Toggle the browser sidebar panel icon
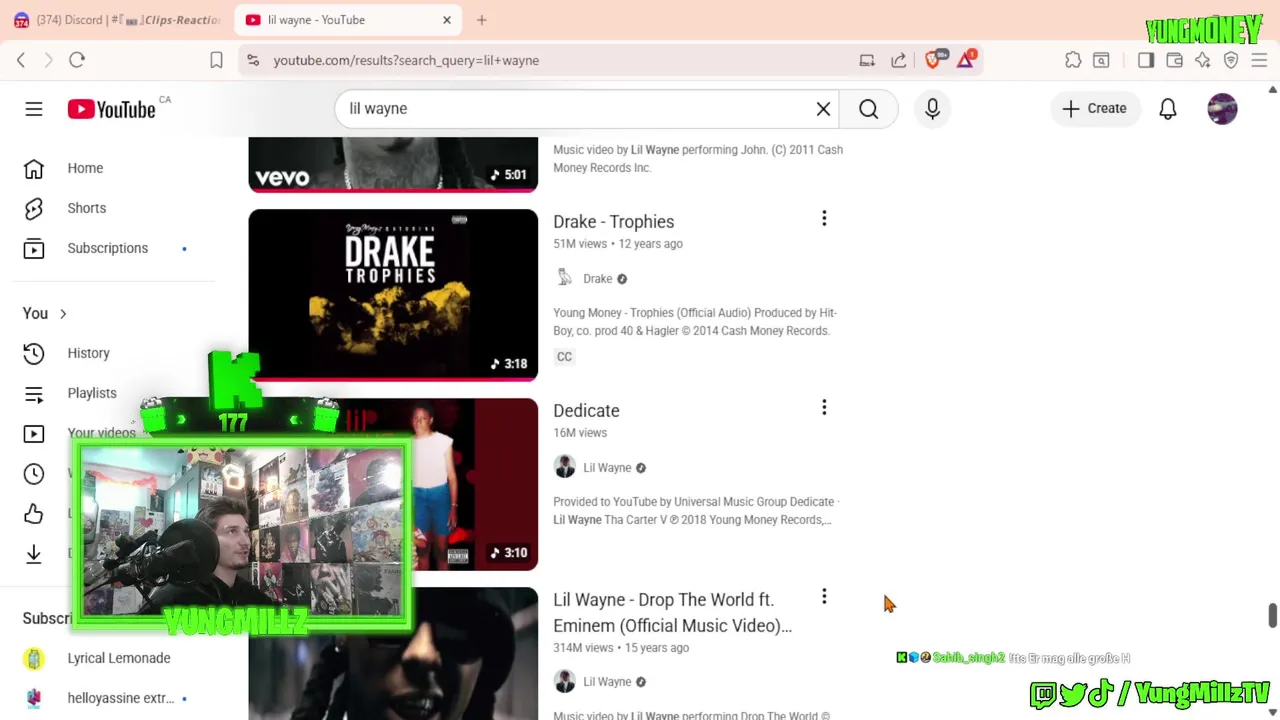This screenshot has height=720, width=1280. 1146,61
